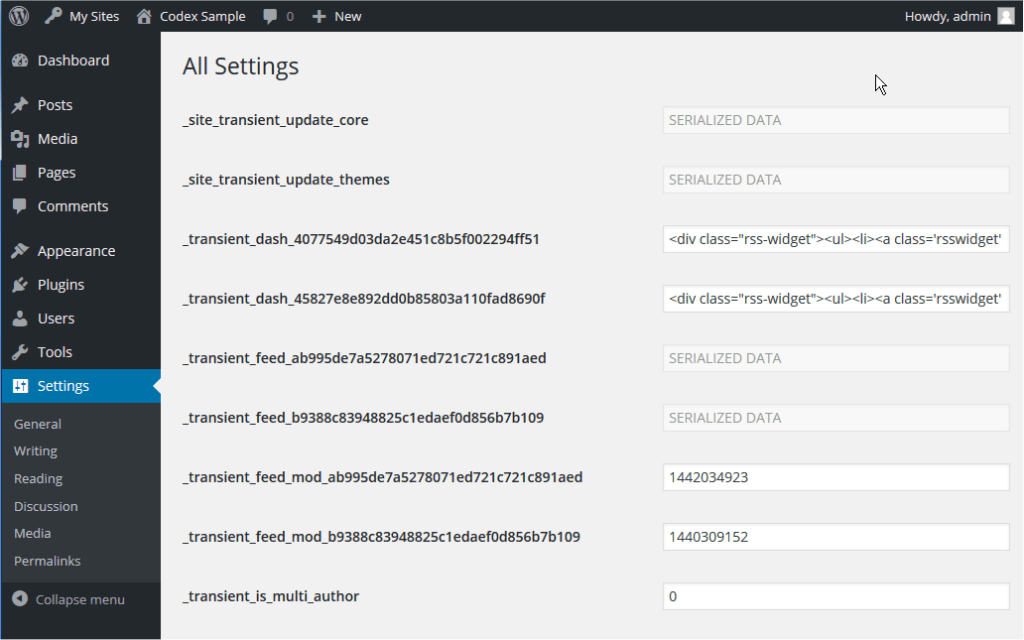Screen dimensions: 1024x640
Task: Collapse the sidebar menu
Action: coord(70,599)
